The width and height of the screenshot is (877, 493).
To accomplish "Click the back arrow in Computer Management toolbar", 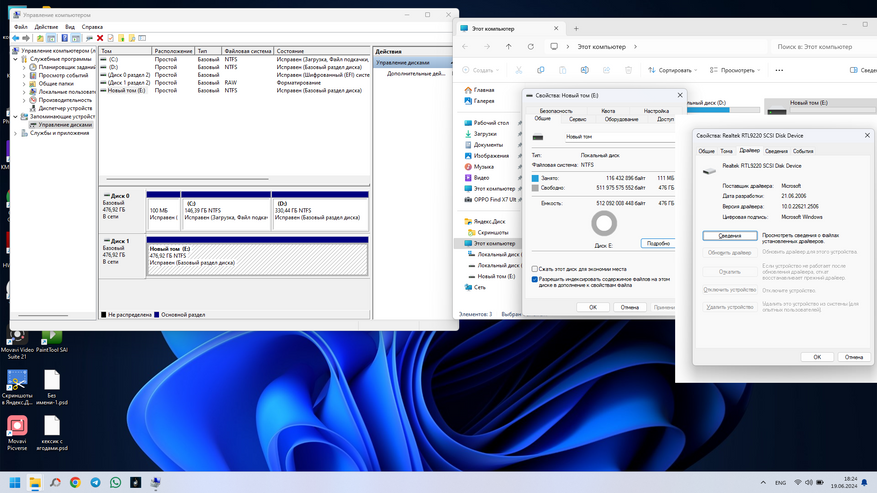I will coord(17,38).
